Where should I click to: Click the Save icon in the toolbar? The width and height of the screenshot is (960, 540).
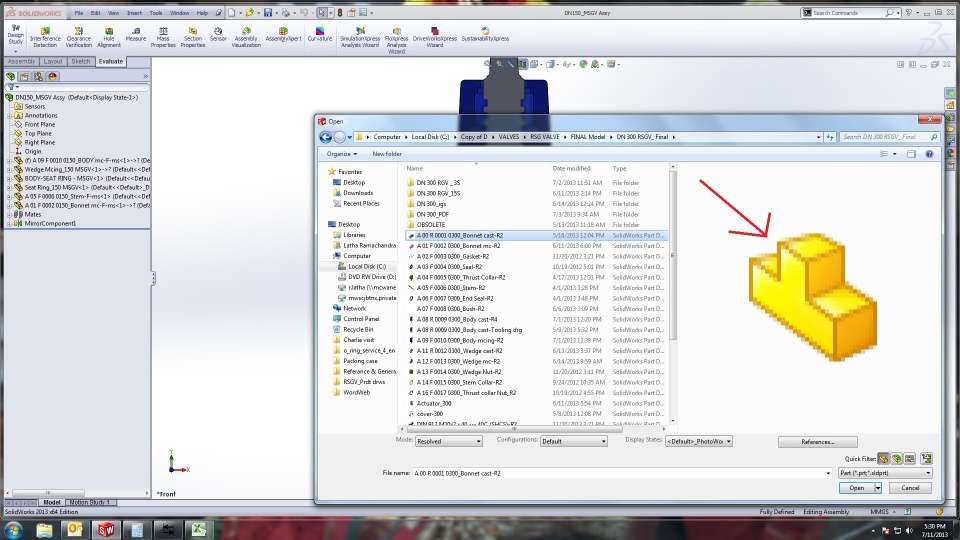click(x=268, y=12)
